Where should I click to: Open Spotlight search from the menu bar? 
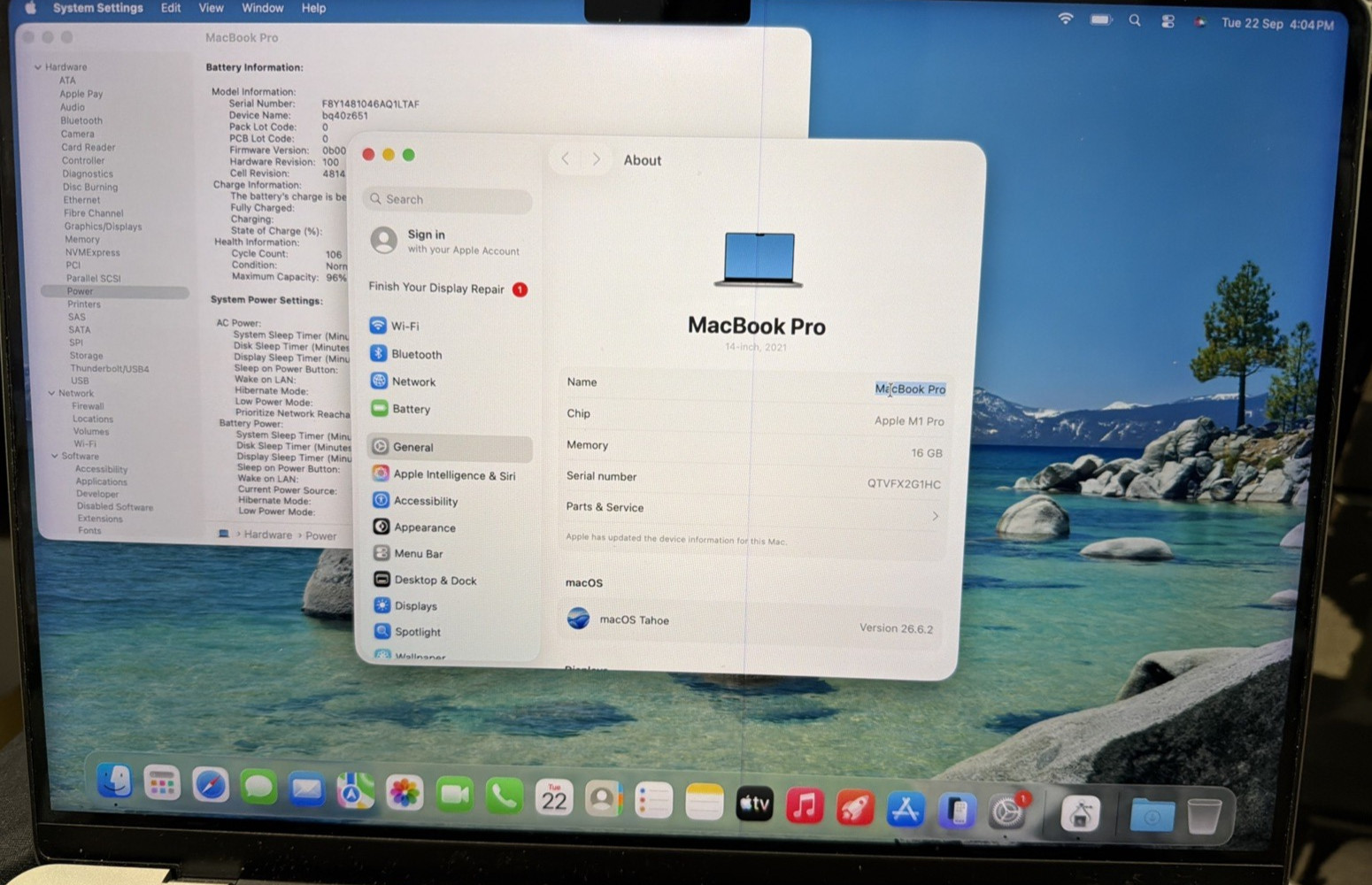pyautogui.click(x=1135, y=19)
